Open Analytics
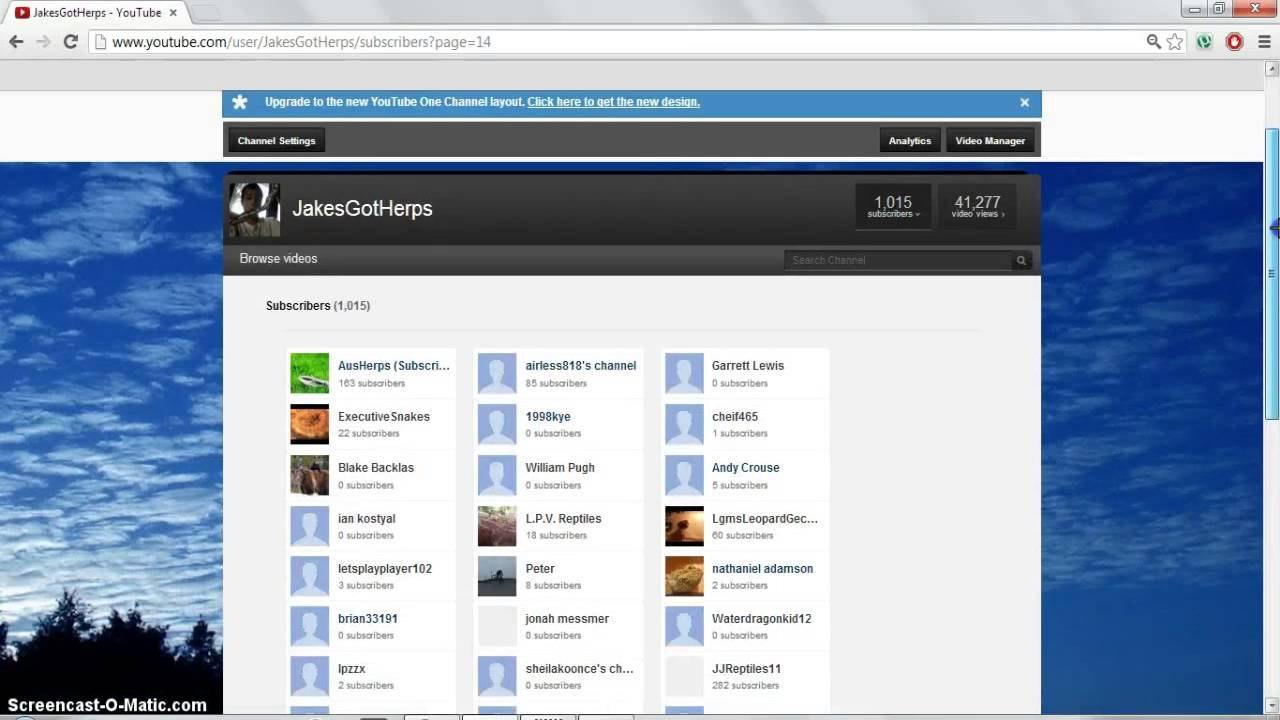This screenshot has height=720, width=1280. 910,141
